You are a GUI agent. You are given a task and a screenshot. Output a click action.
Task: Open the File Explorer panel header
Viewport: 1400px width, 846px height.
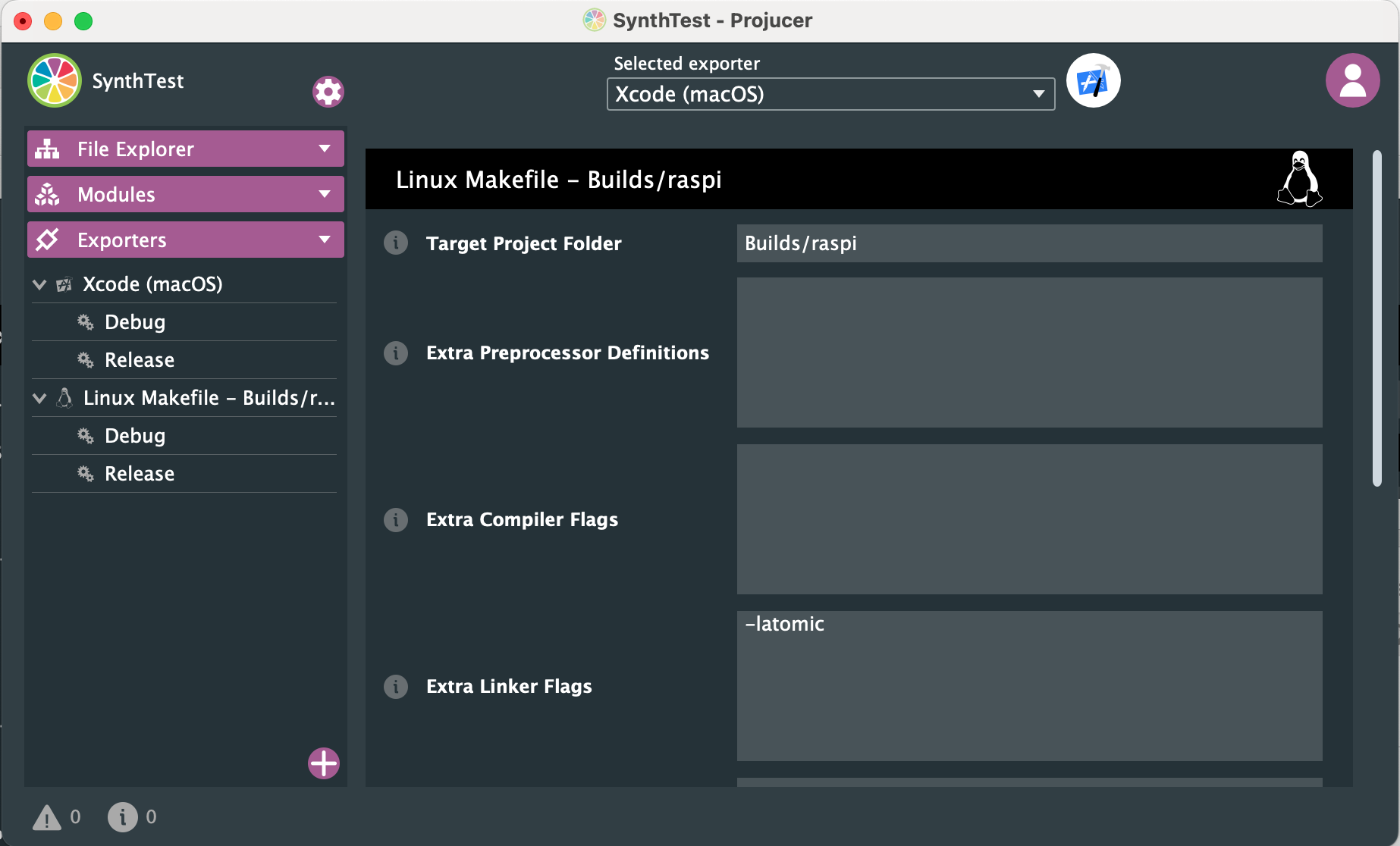186,149
